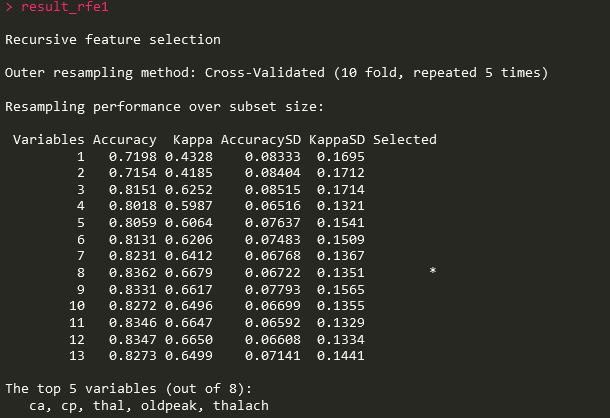Viewport: 610px width, 418px height.
Task: Click the Selected column header
Action: point(405,139)
